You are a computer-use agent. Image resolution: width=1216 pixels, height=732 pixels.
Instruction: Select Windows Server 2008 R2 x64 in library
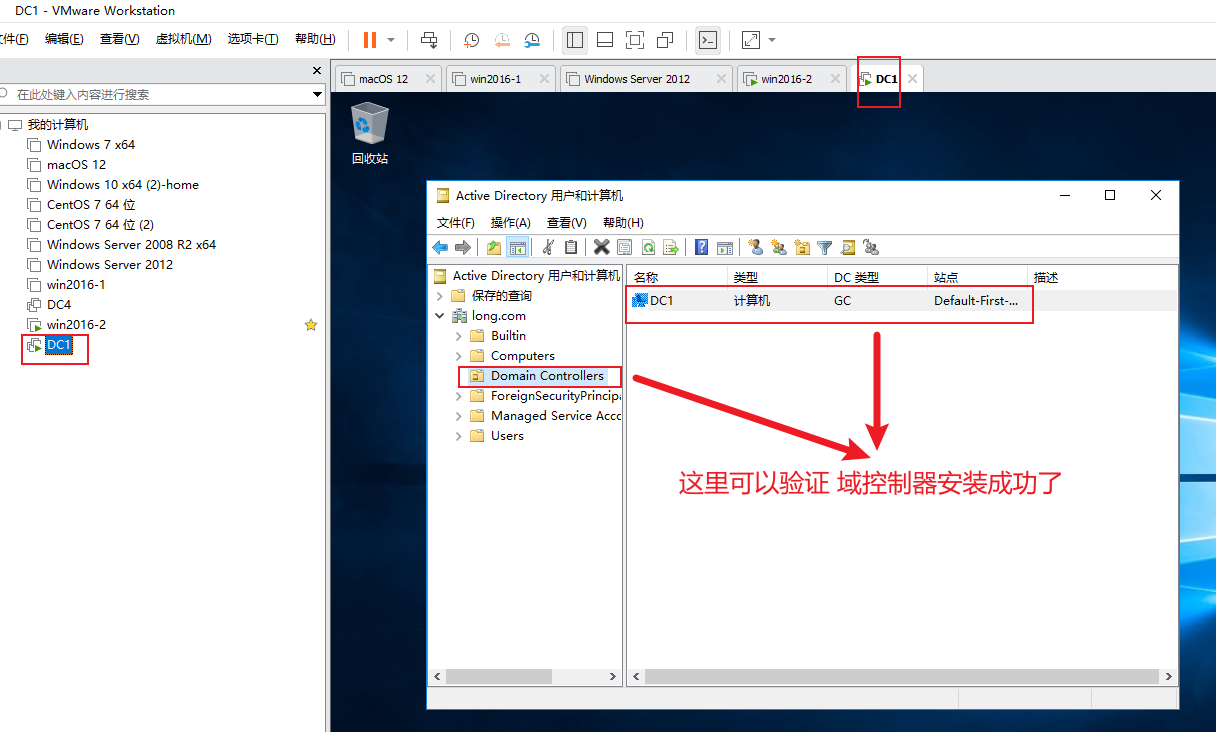point(131,245)
